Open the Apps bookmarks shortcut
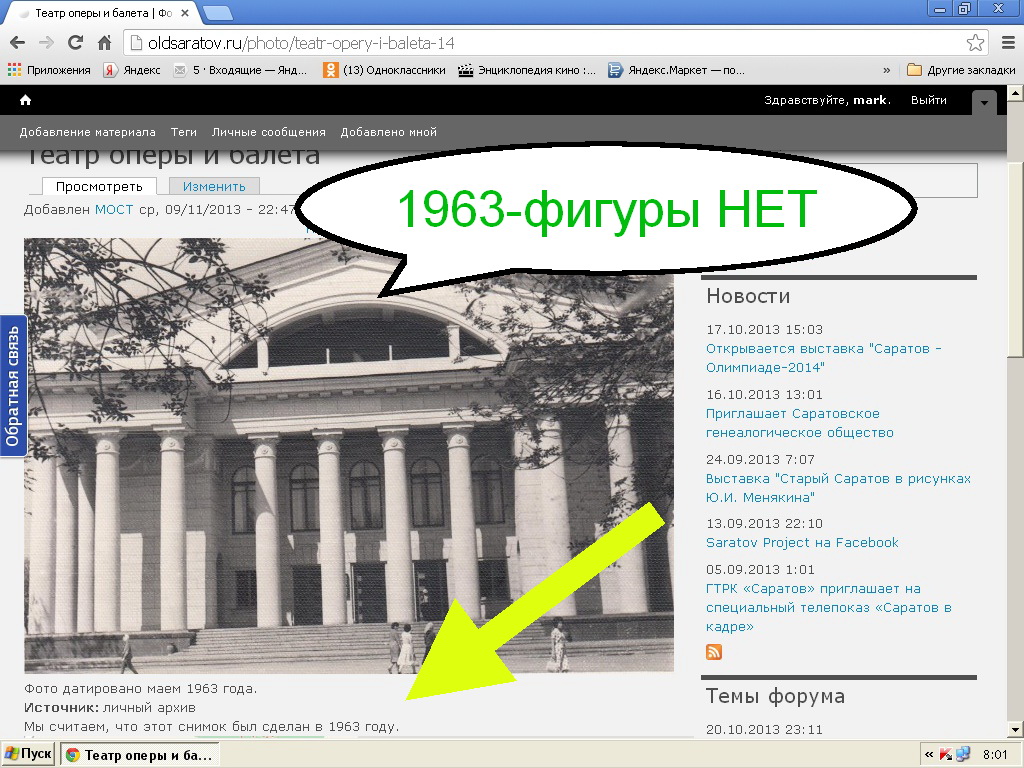This screenshot has width=1024, height=768. (49, 70)
